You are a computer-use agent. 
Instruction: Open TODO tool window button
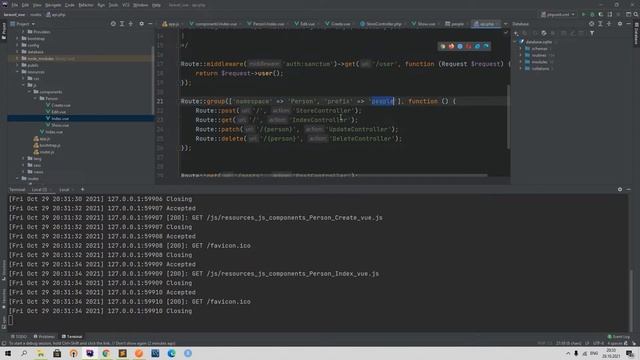tap(19, 337)
